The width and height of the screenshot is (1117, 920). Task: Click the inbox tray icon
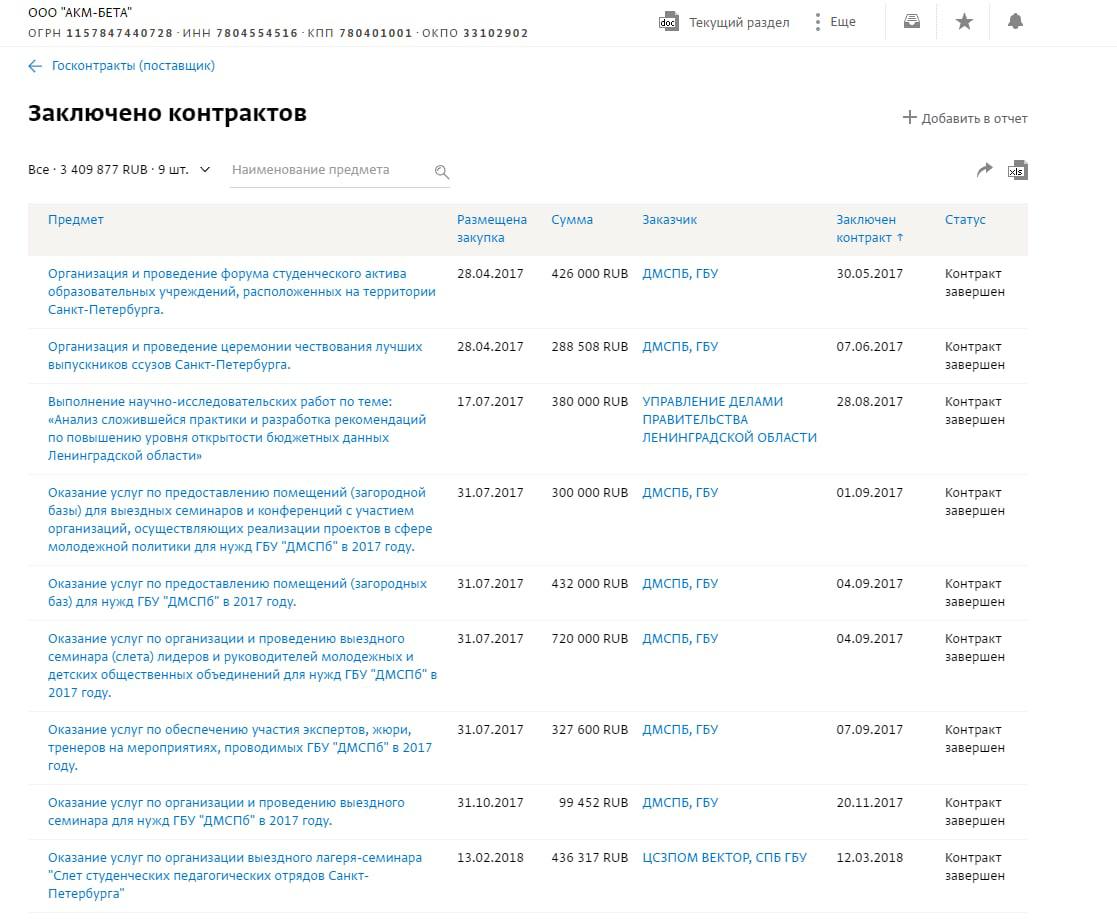911,22
